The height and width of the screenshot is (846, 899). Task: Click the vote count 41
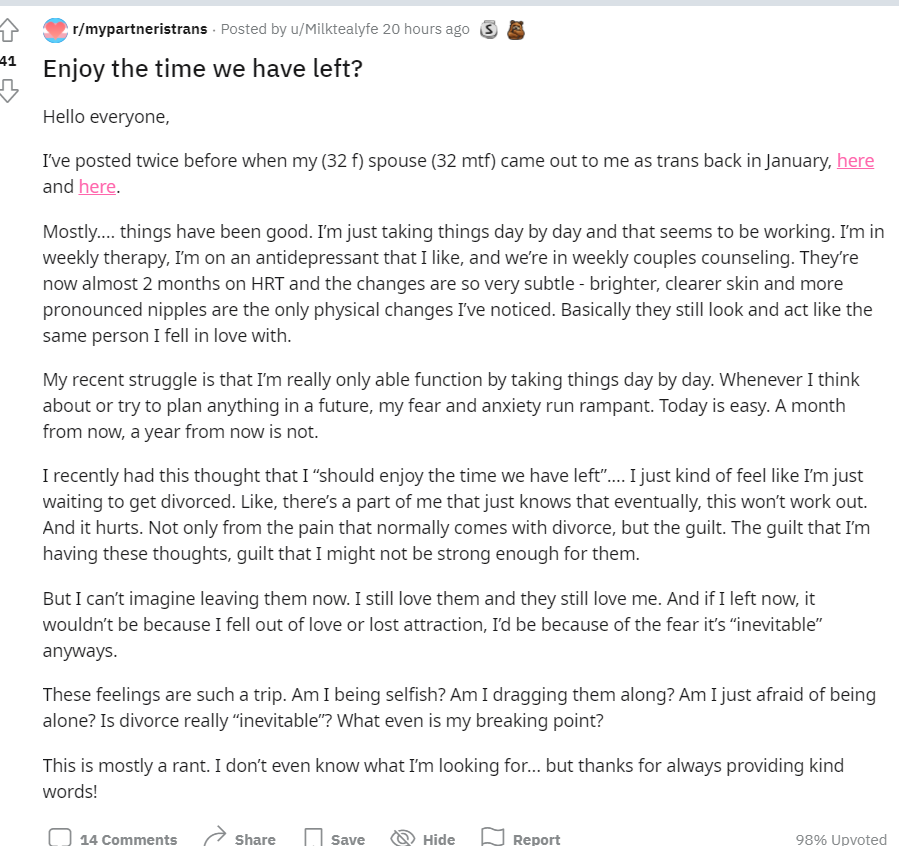8,61
